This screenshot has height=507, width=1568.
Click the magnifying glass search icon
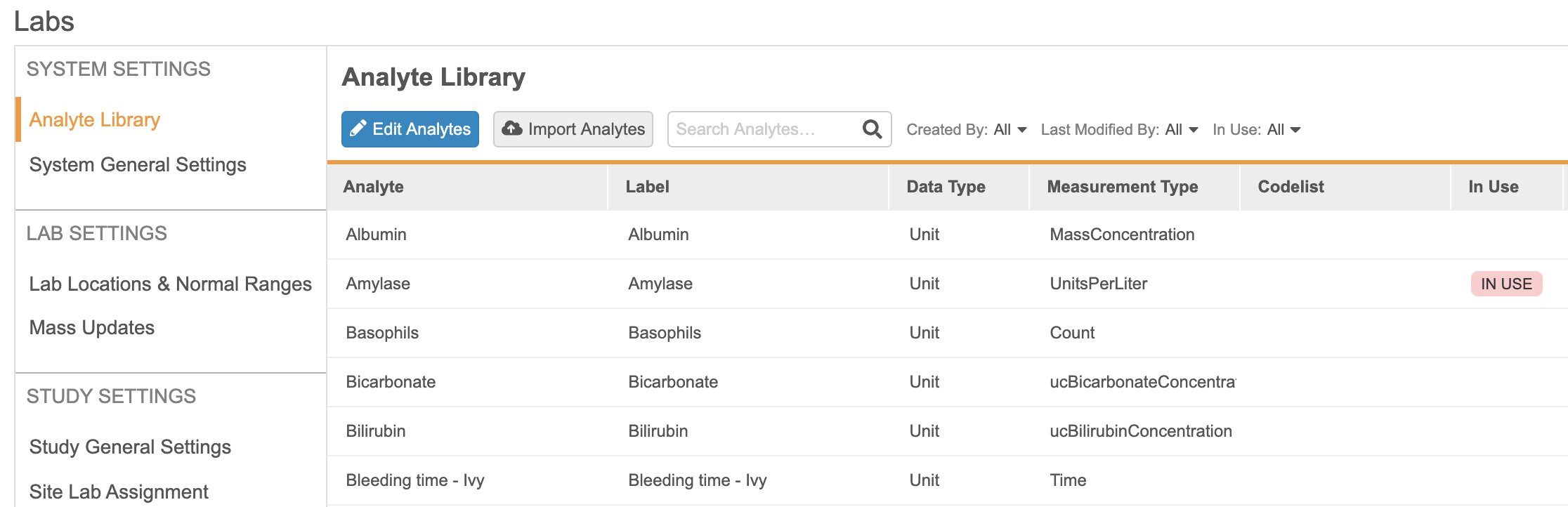tap(872, 129)
